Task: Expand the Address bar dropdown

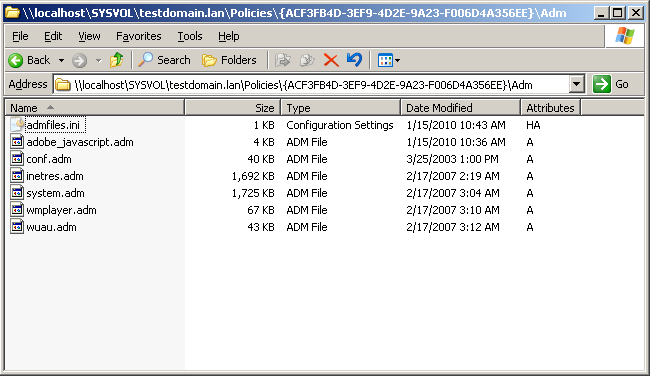Action: [577, 84]
